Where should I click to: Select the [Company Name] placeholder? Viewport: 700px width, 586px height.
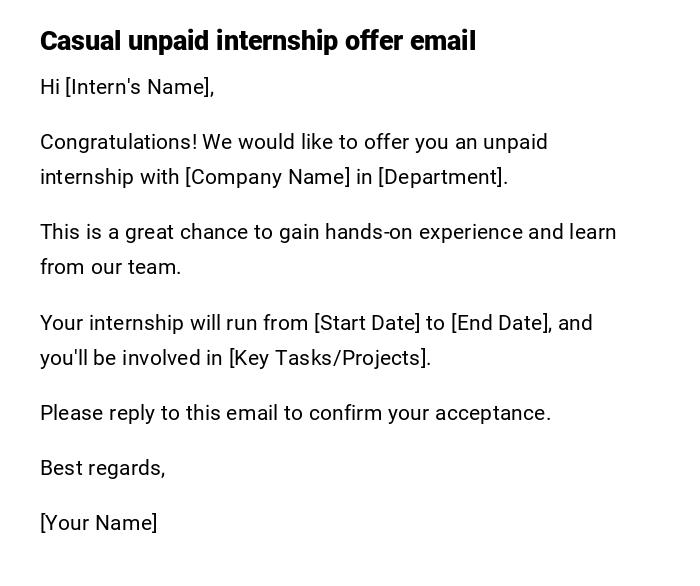[267, 177]
